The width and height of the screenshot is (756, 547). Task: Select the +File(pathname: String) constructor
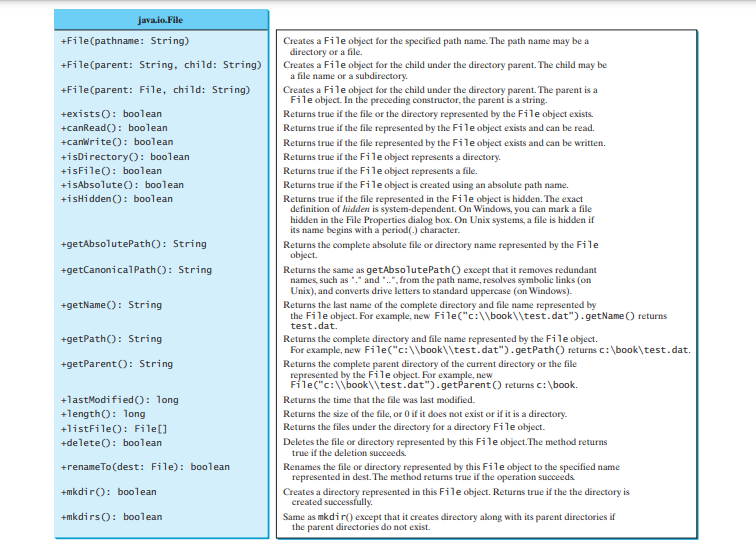tap(125, 41)
